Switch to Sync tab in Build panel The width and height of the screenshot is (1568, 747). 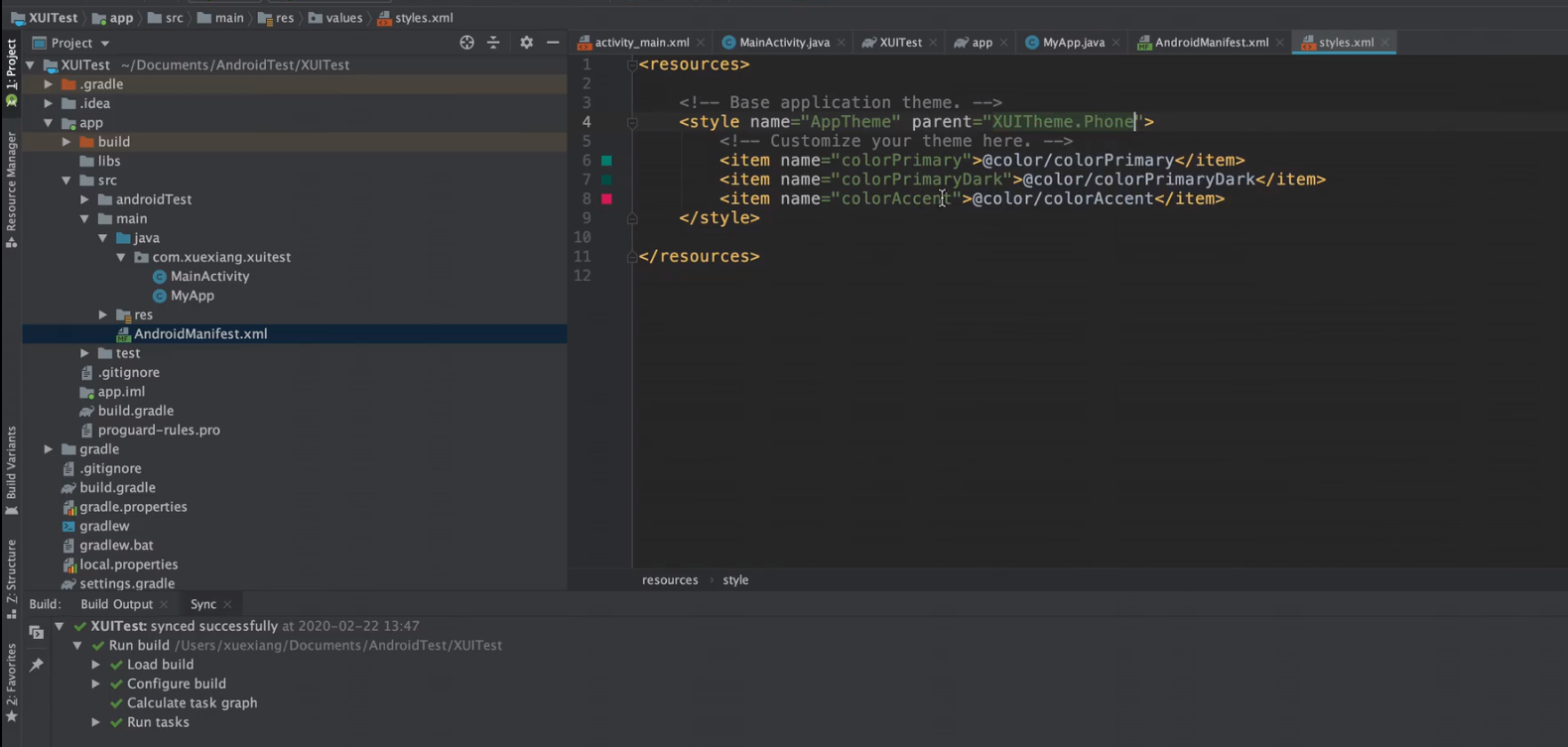coord(202,604)
